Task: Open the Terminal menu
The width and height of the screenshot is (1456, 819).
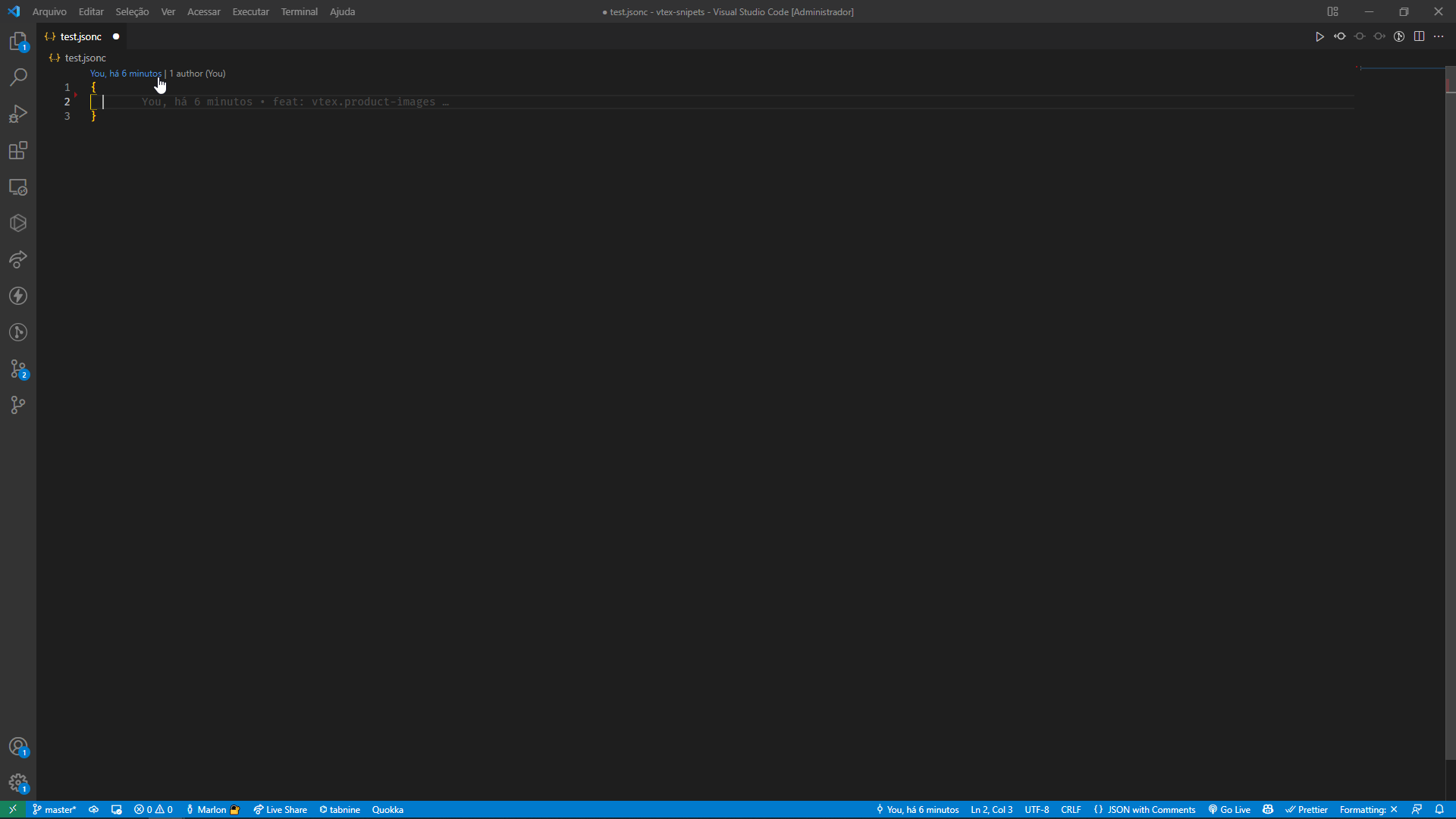Action: tap(299, 11)
